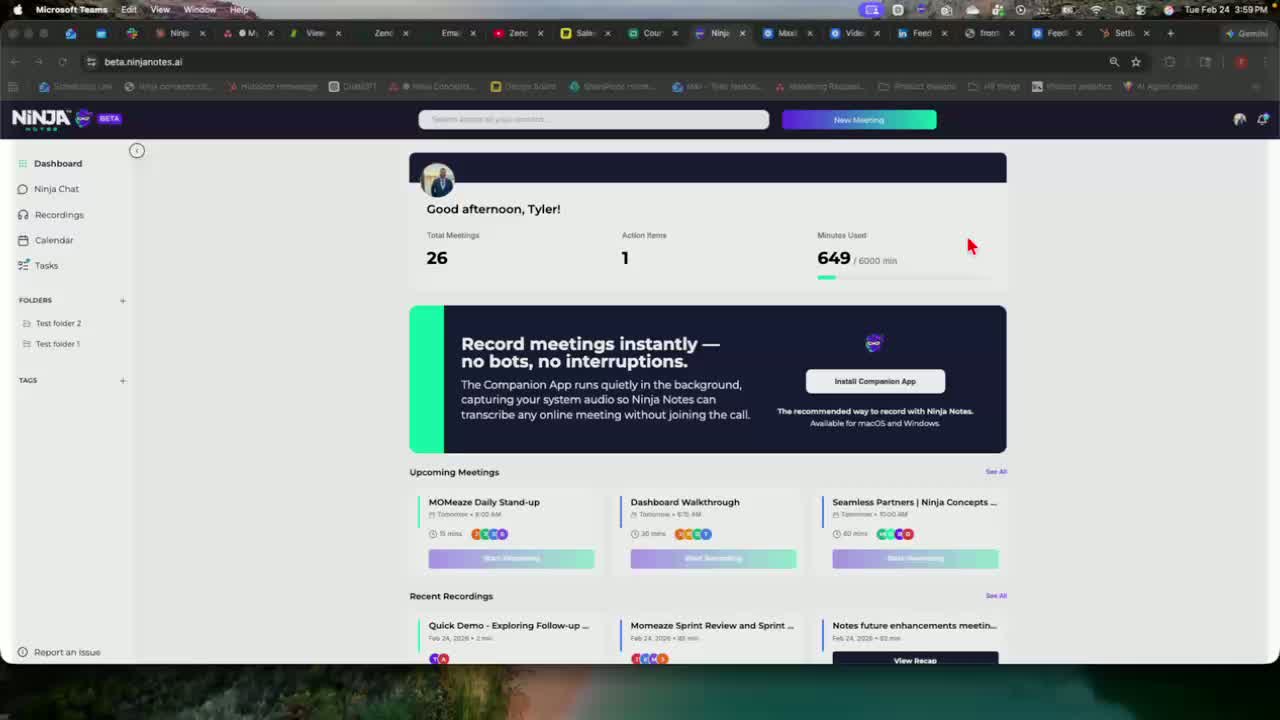Open Notes future enhancements meeting recording

click(915, 626)
